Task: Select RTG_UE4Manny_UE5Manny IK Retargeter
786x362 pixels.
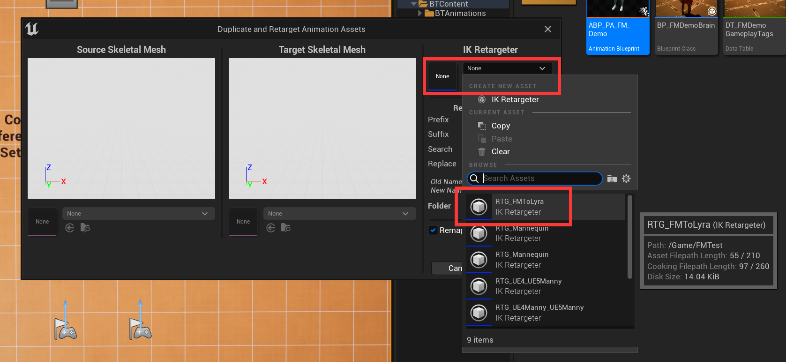Action: (545, 312)
